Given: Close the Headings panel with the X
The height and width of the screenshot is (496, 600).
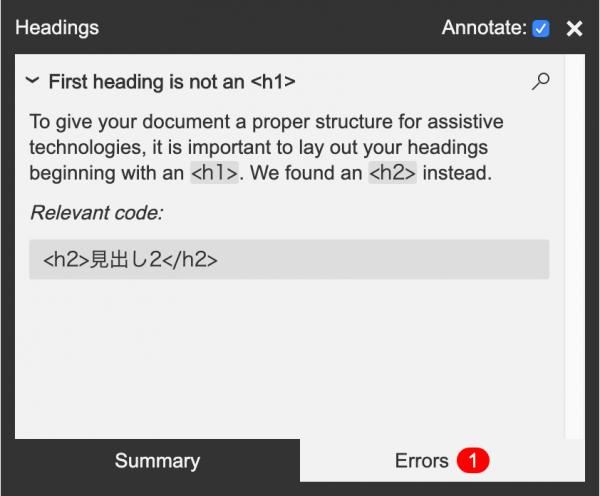Looking at the screenshot, I should pyautogui.click(x=574, y=29).
